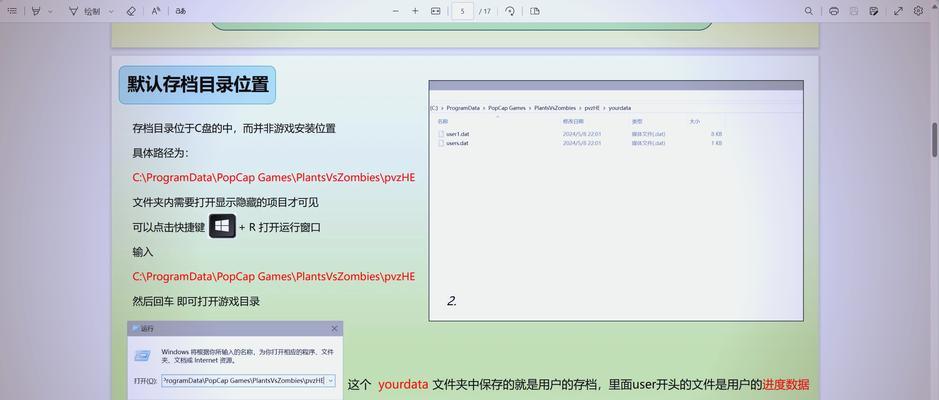The image size is (939, 400).
Task: Click user1.dat in the embedded explorer image
Action: tap(458, 134)
